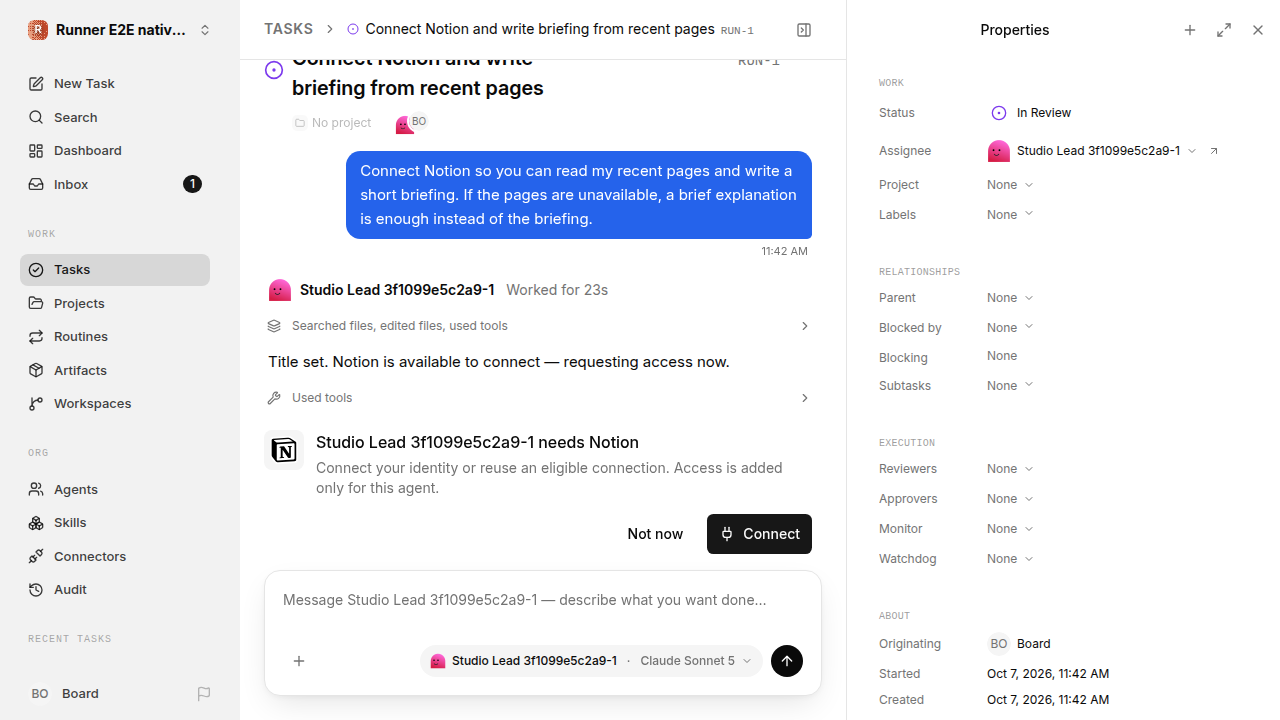The width and height of the screenshot is (1280, 720).
Task: Click the open assignee arrow icon
Action: point(1214,151)
